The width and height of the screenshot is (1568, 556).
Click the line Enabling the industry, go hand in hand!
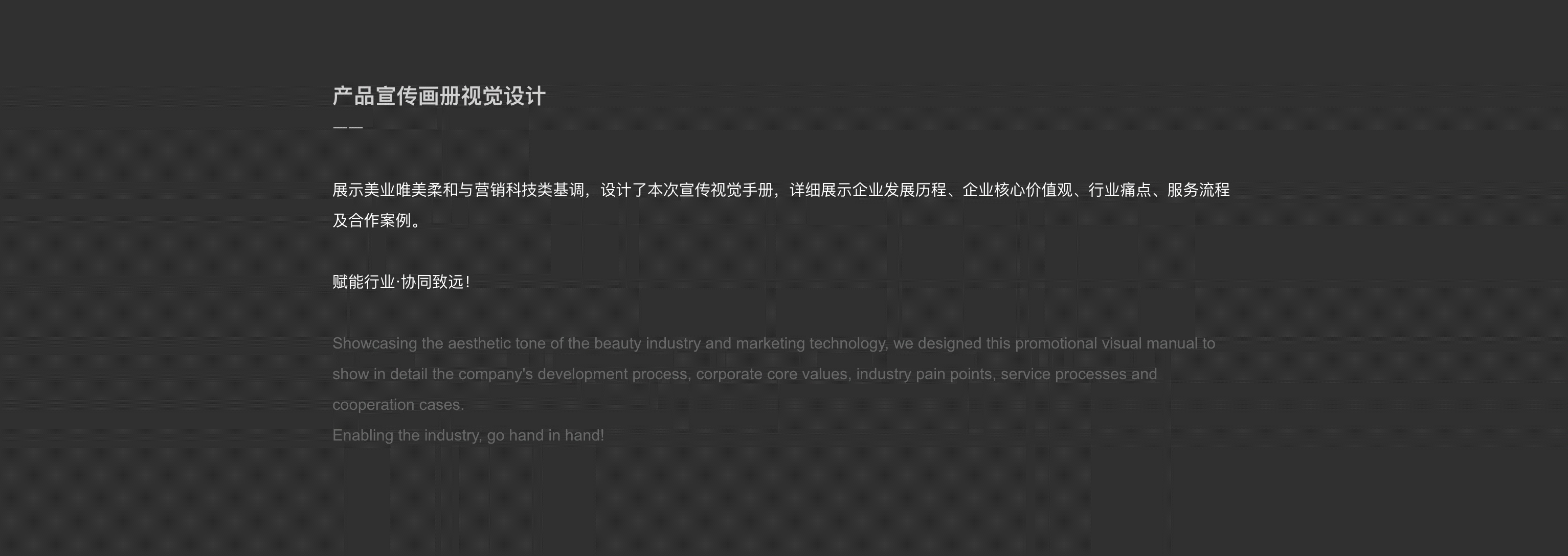(468, 435)
